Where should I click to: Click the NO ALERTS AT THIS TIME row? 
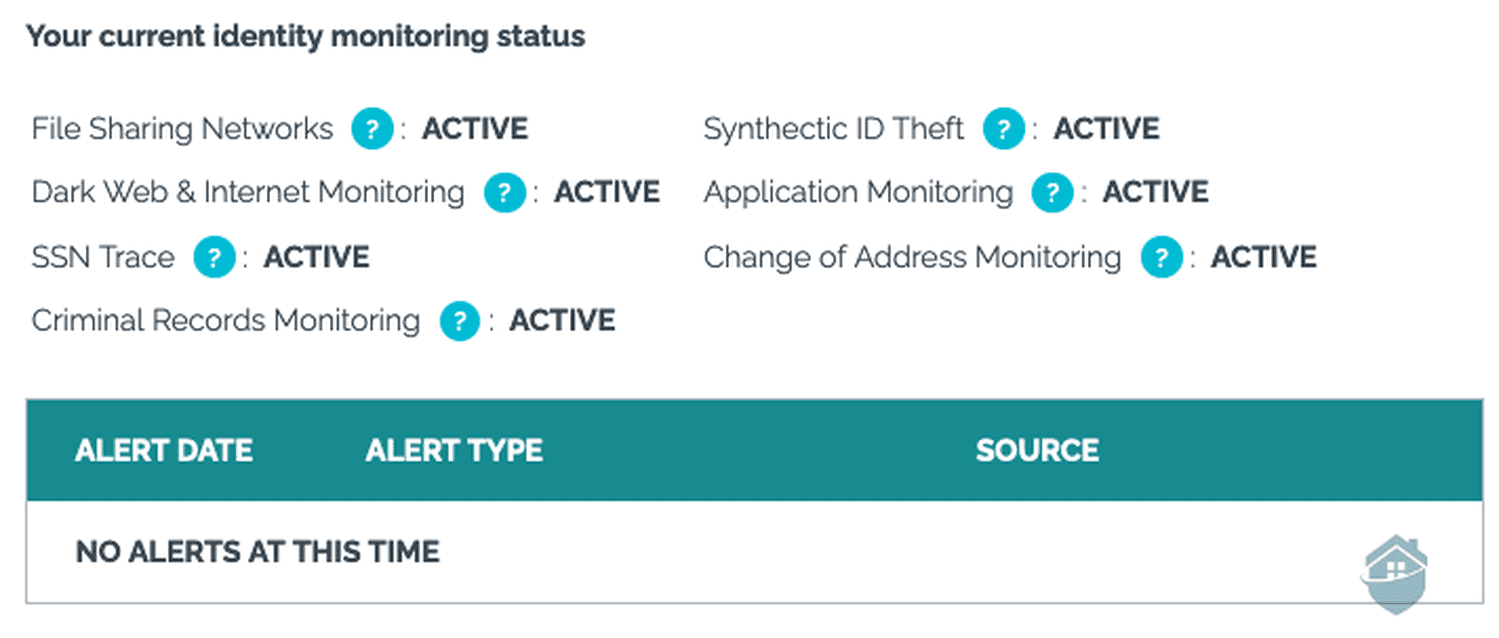(258, 551)
